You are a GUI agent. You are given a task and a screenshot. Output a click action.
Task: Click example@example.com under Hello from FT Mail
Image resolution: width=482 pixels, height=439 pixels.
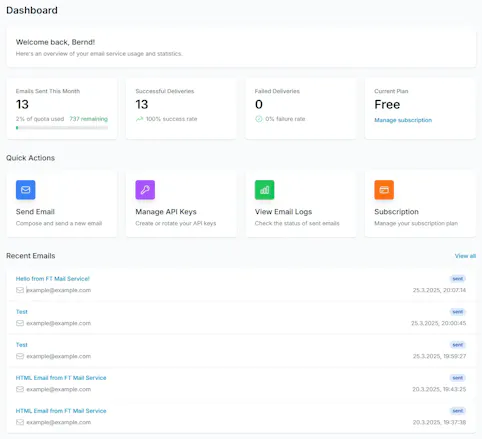59,290
